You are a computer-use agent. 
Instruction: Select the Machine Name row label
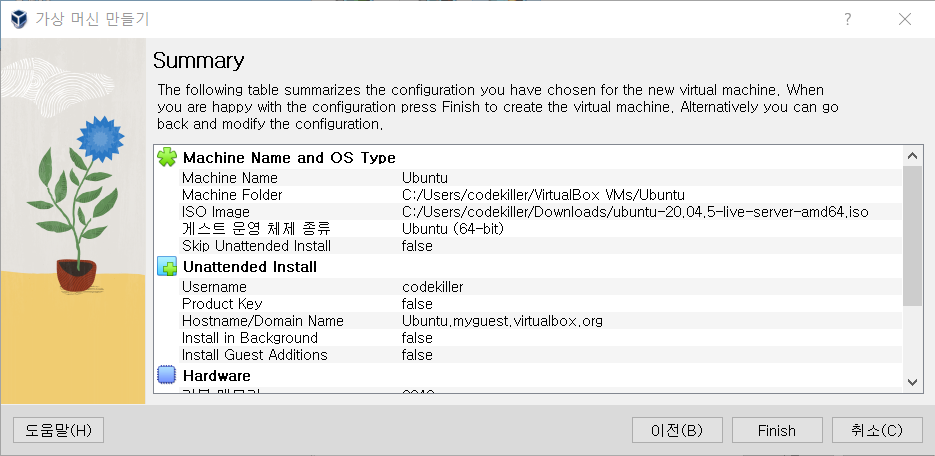coord(230,178)
